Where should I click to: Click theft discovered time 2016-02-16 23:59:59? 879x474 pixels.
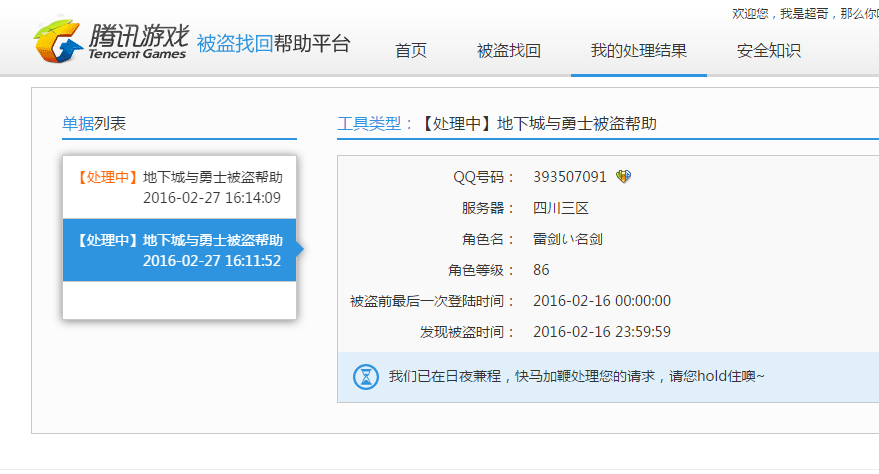click(x=602, y=332)
